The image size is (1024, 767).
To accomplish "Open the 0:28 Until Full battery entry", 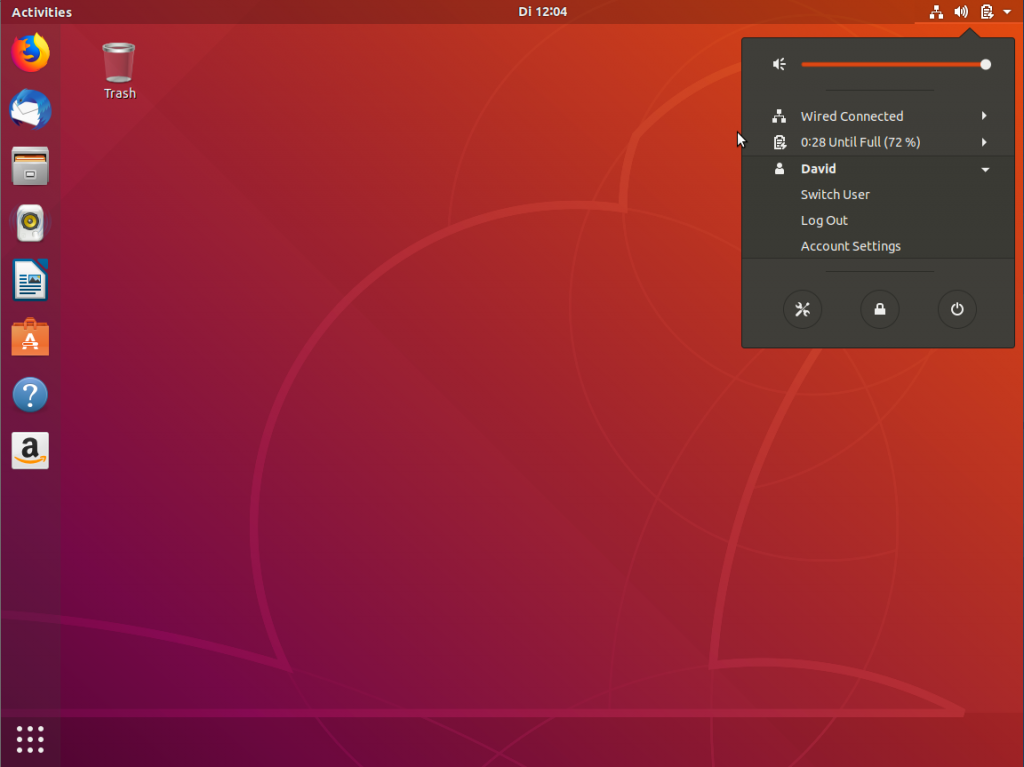I will [x=878, y=142].
